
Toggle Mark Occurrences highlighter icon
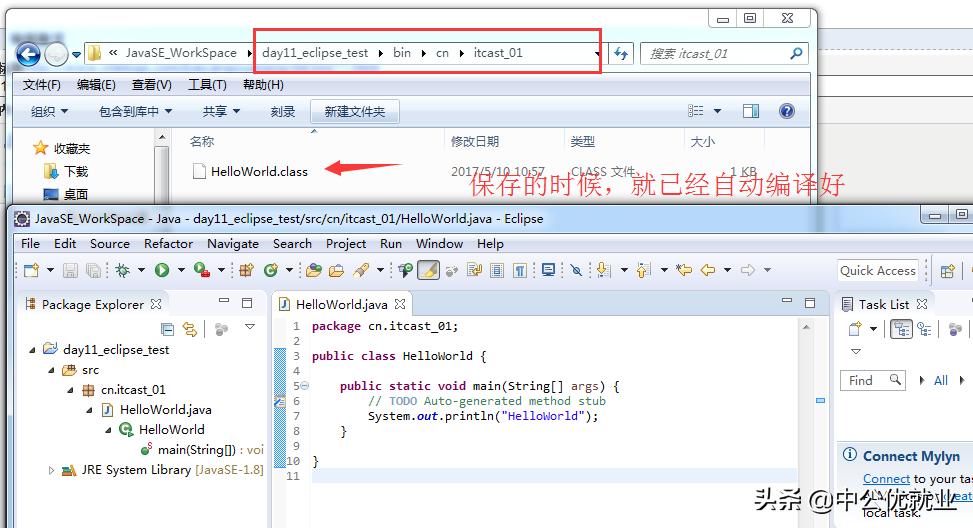(428, 270)
